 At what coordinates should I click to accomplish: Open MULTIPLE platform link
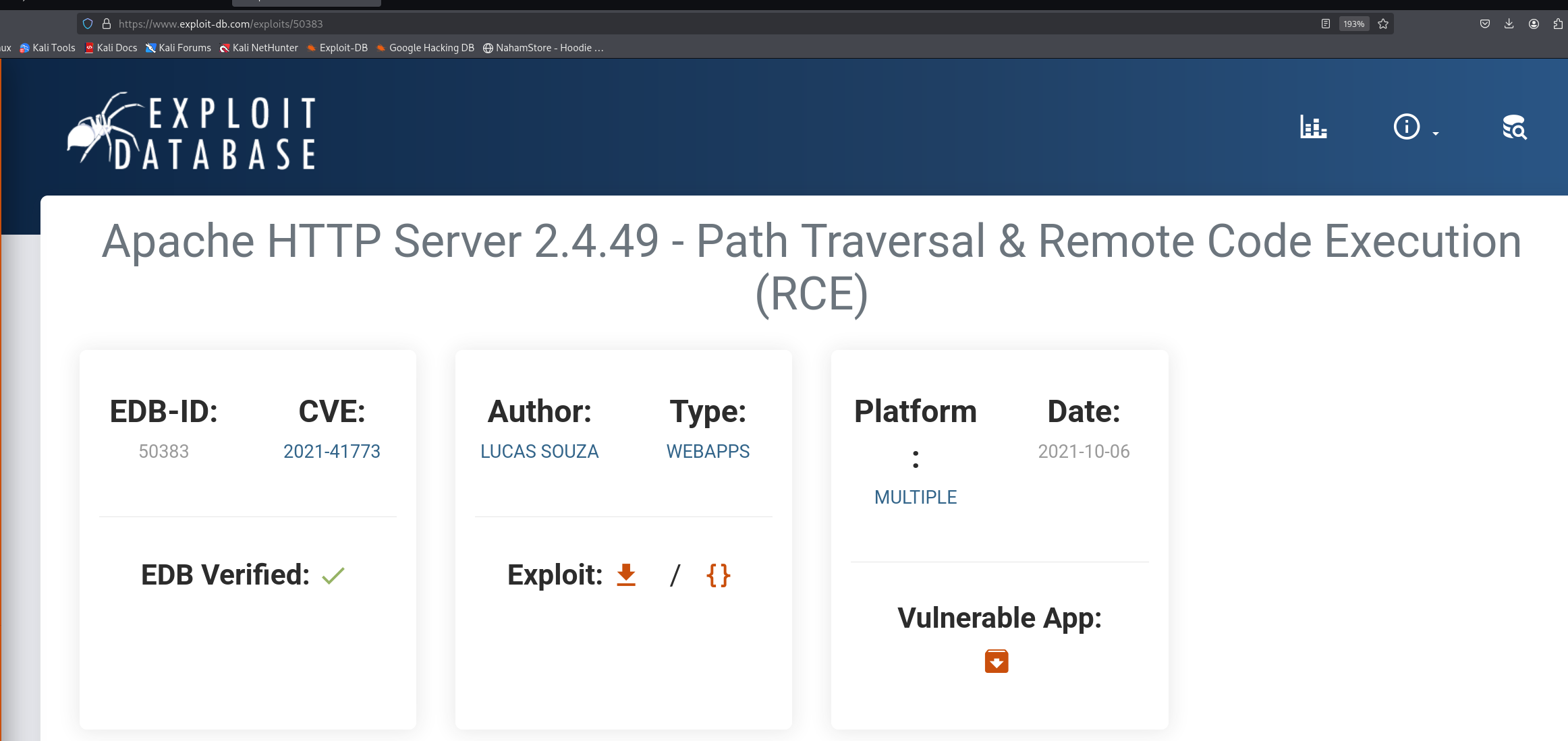pos(916,497)
